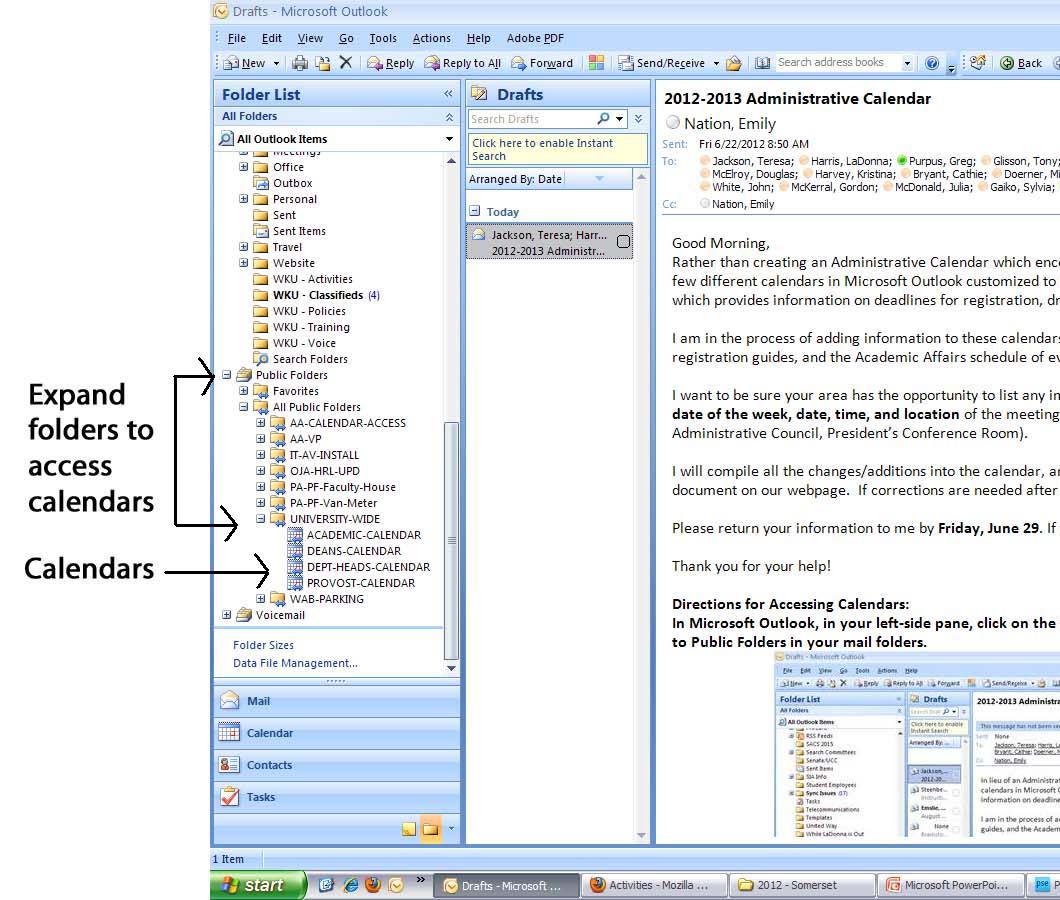
Task: Open the Categorize color squares icon
Action: point(596,63)
